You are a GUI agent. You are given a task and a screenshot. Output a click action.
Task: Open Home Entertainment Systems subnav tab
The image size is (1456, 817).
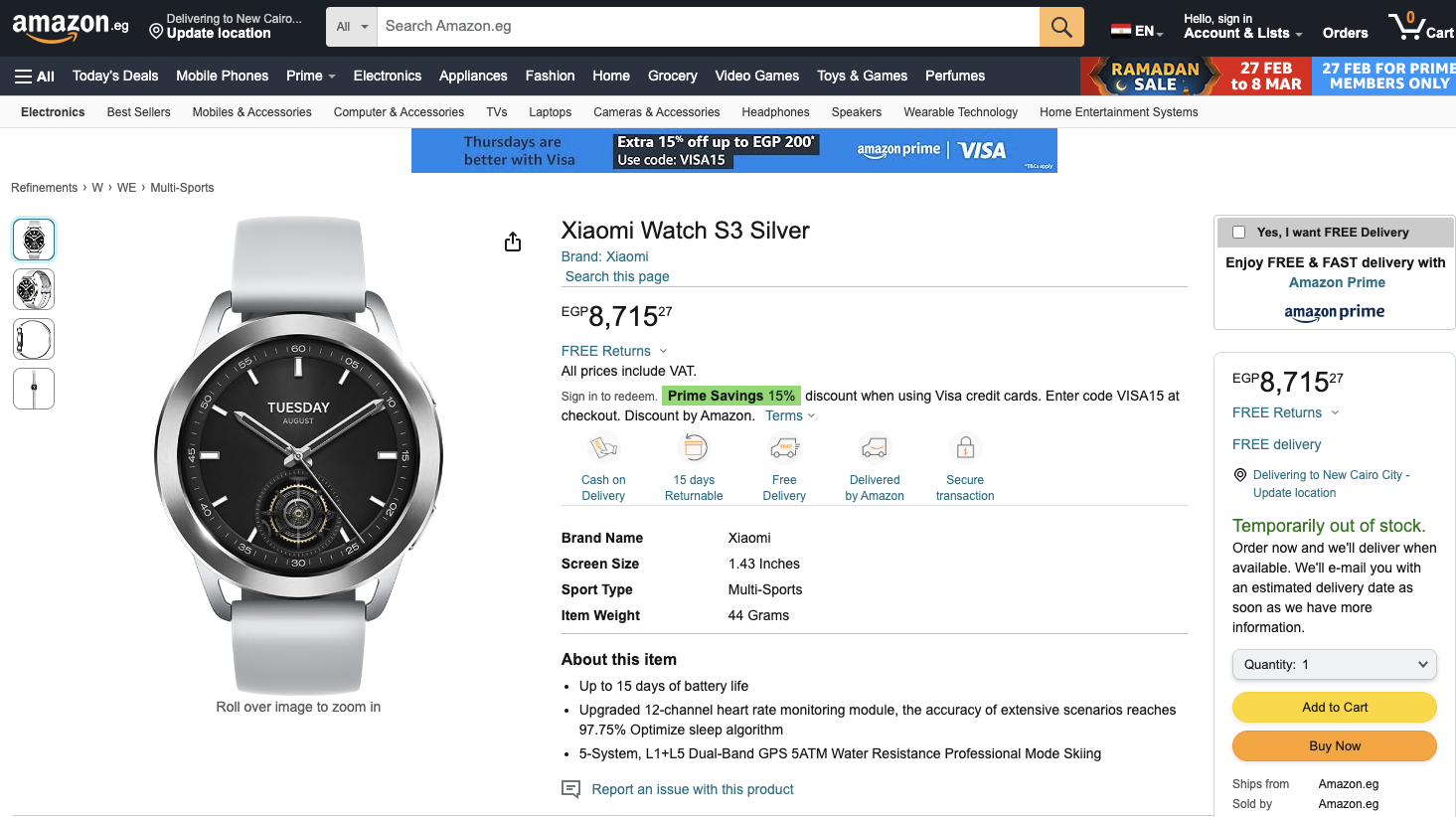coord(1119,112)
